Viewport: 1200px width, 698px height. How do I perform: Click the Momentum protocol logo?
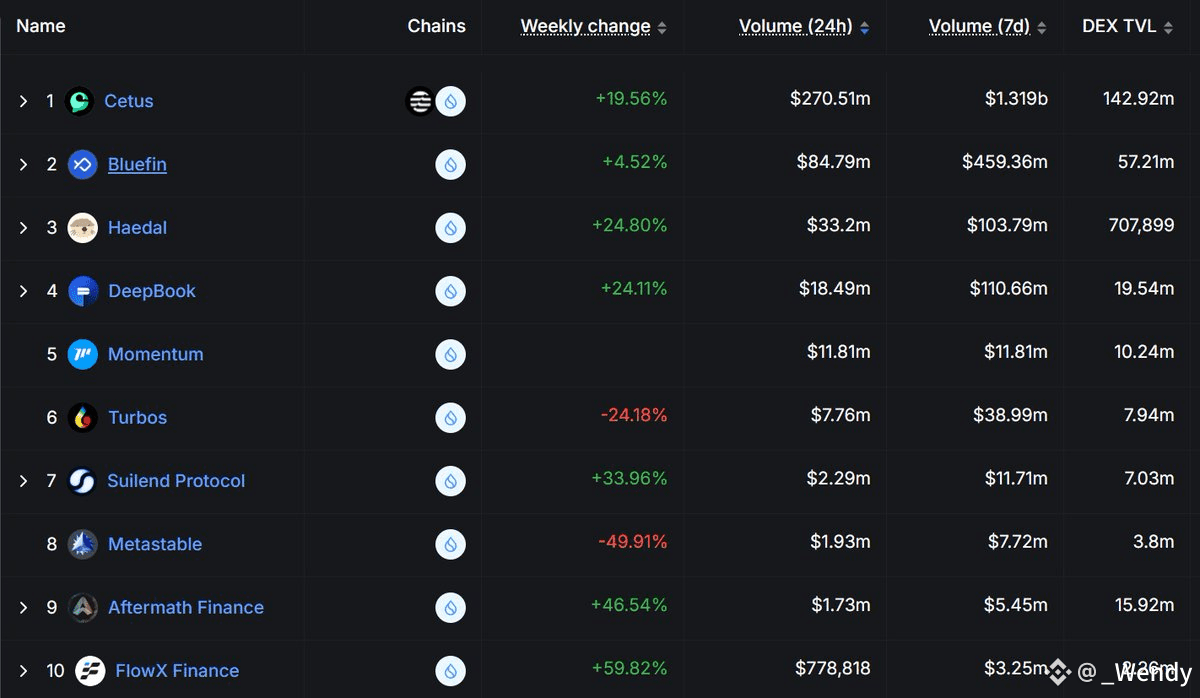point(82,354)
